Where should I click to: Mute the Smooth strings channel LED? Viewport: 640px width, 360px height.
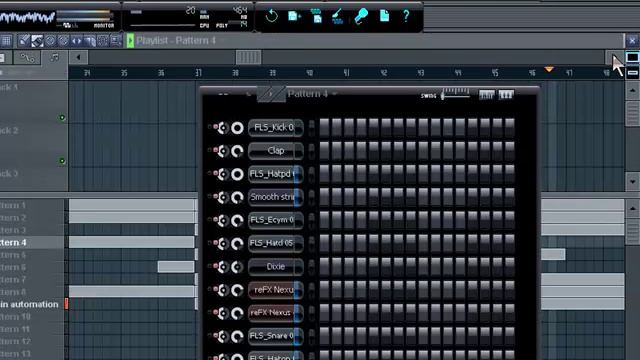pyautogui.click(x=215, y=197)
